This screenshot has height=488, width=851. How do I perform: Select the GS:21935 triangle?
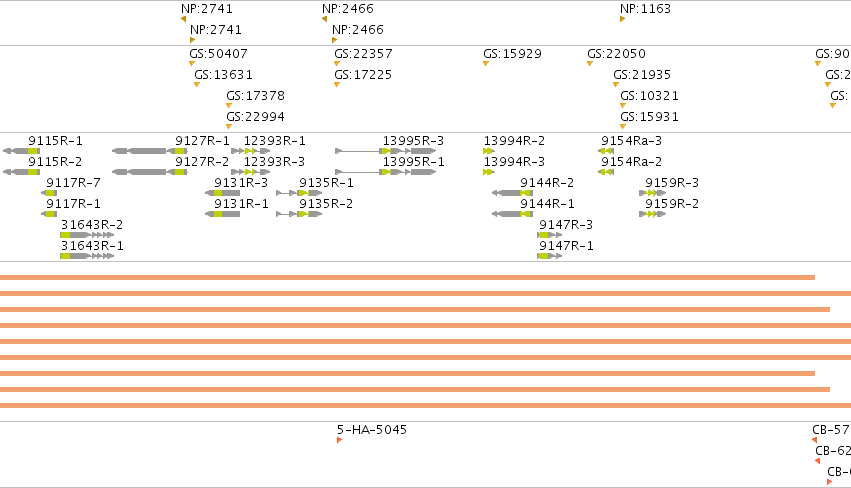[x=616, y=85]
